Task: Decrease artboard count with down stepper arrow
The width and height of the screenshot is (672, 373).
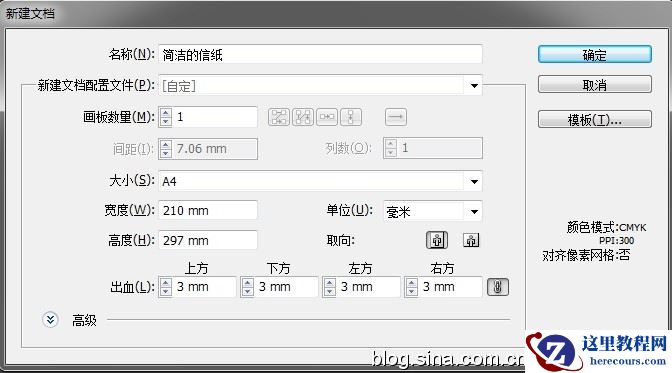Action: [x=165, y=121]
